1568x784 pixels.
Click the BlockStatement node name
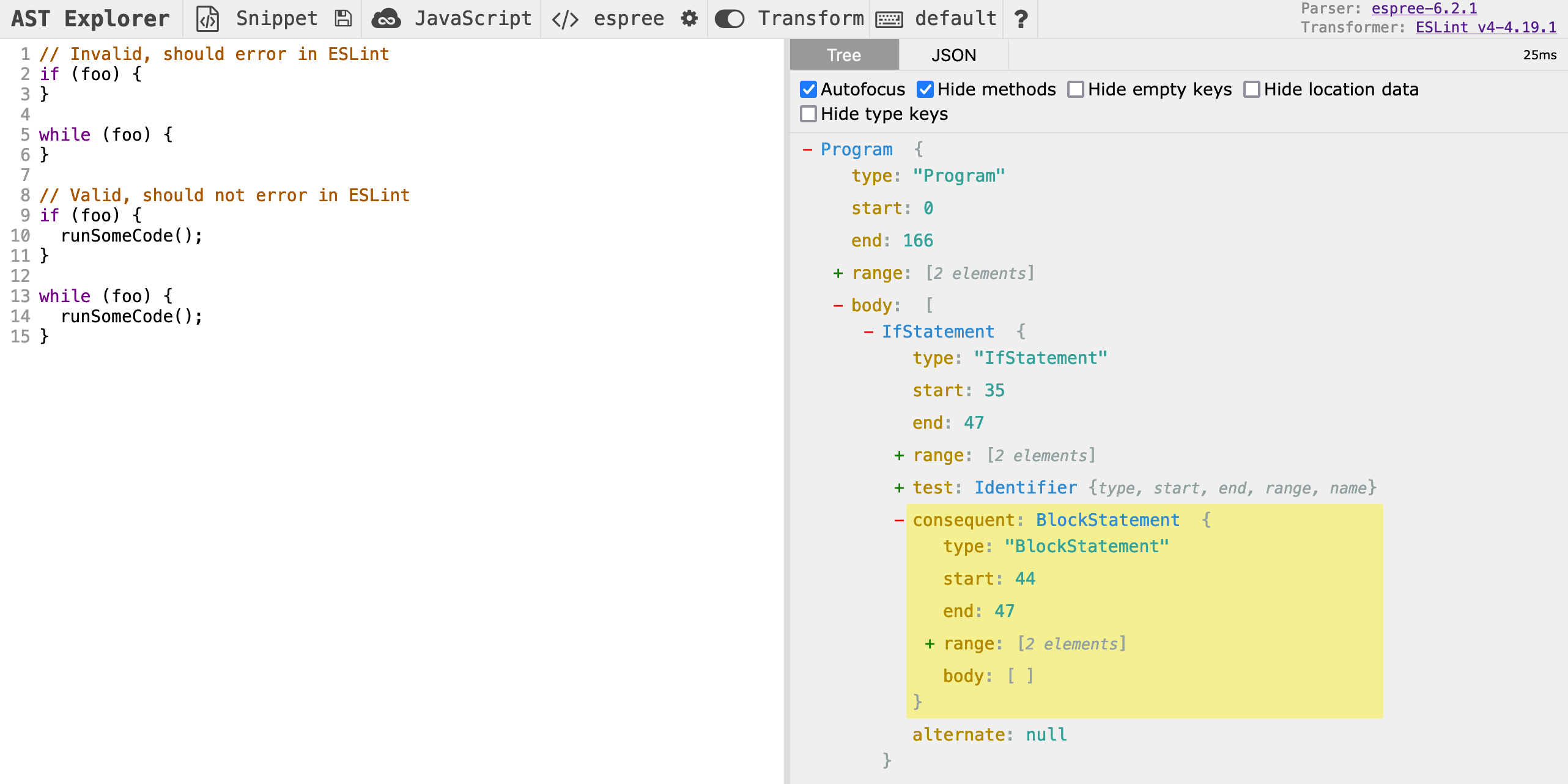[x=1108, y=520]
